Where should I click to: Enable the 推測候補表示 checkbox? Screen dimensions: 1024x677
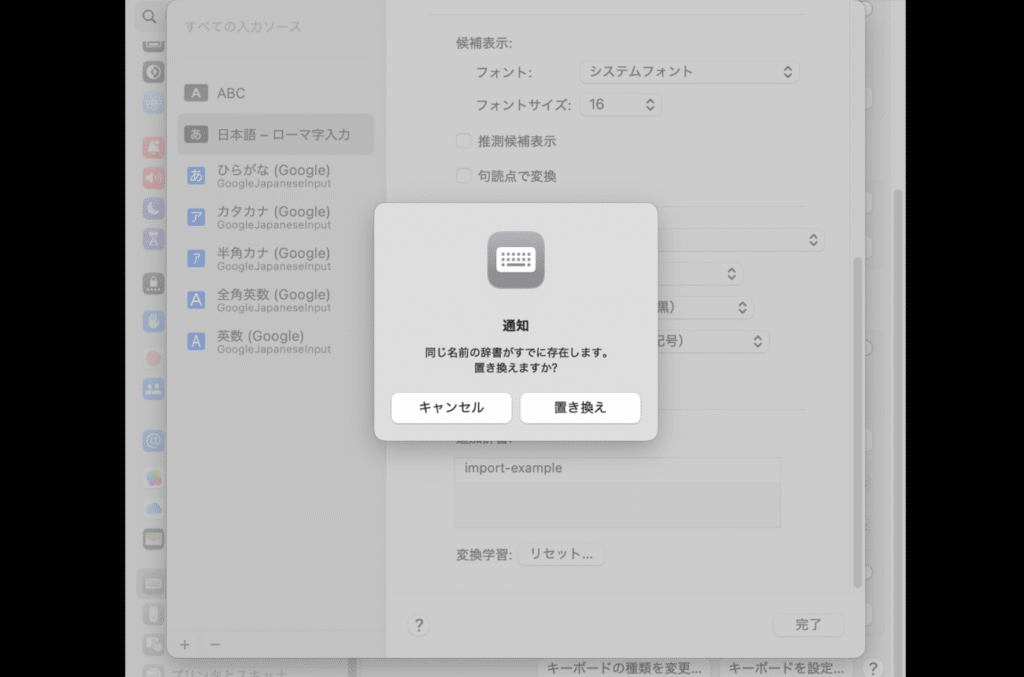(463, 141)
